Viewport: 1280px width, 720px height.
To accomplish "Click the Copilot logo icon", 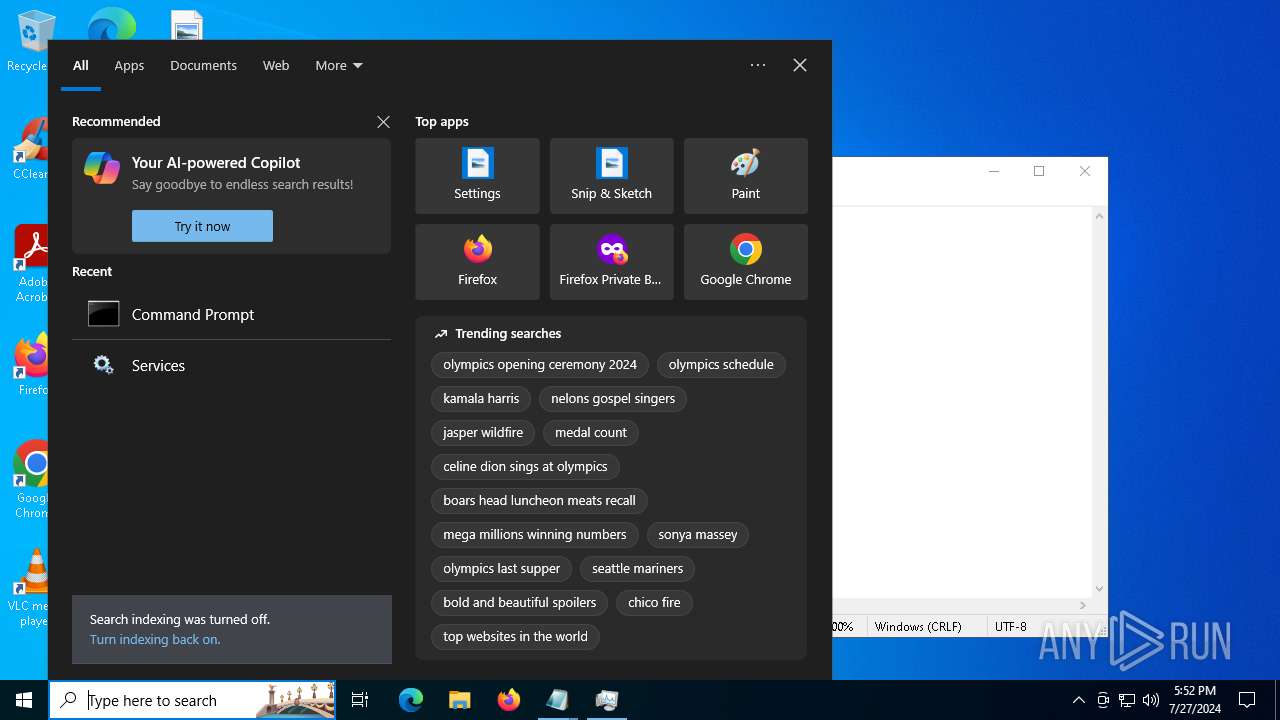I will [102, 168].
